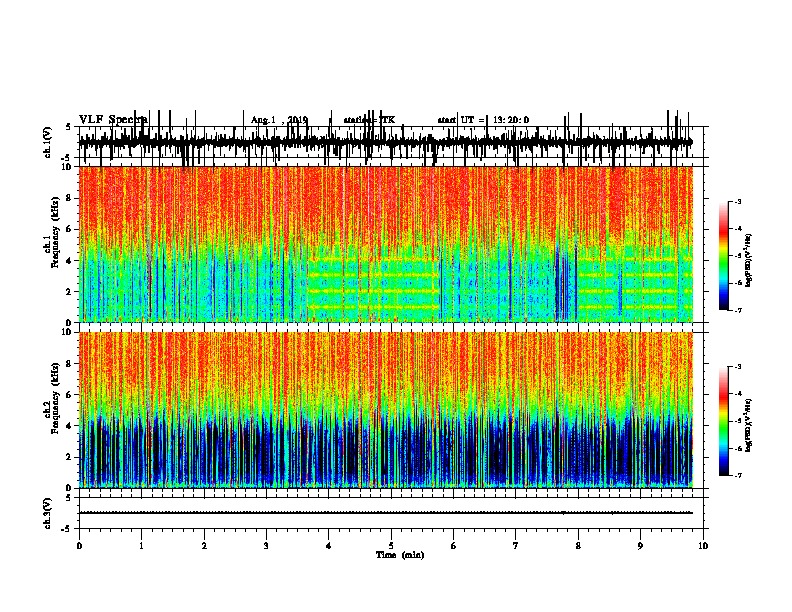Click inside the ch.1 spectrogram panel

coord(386,244)
